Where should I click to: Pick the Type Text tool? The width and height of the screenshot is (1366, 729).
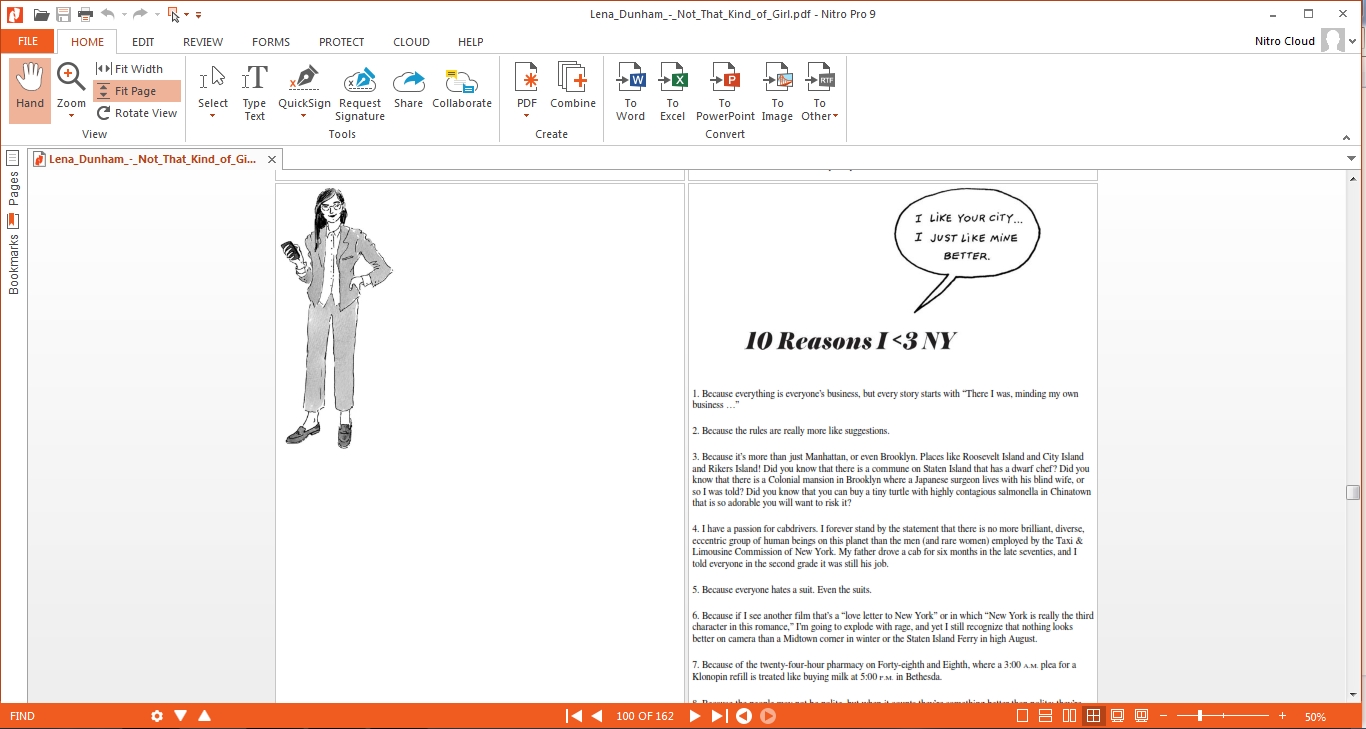coord(255,93)
